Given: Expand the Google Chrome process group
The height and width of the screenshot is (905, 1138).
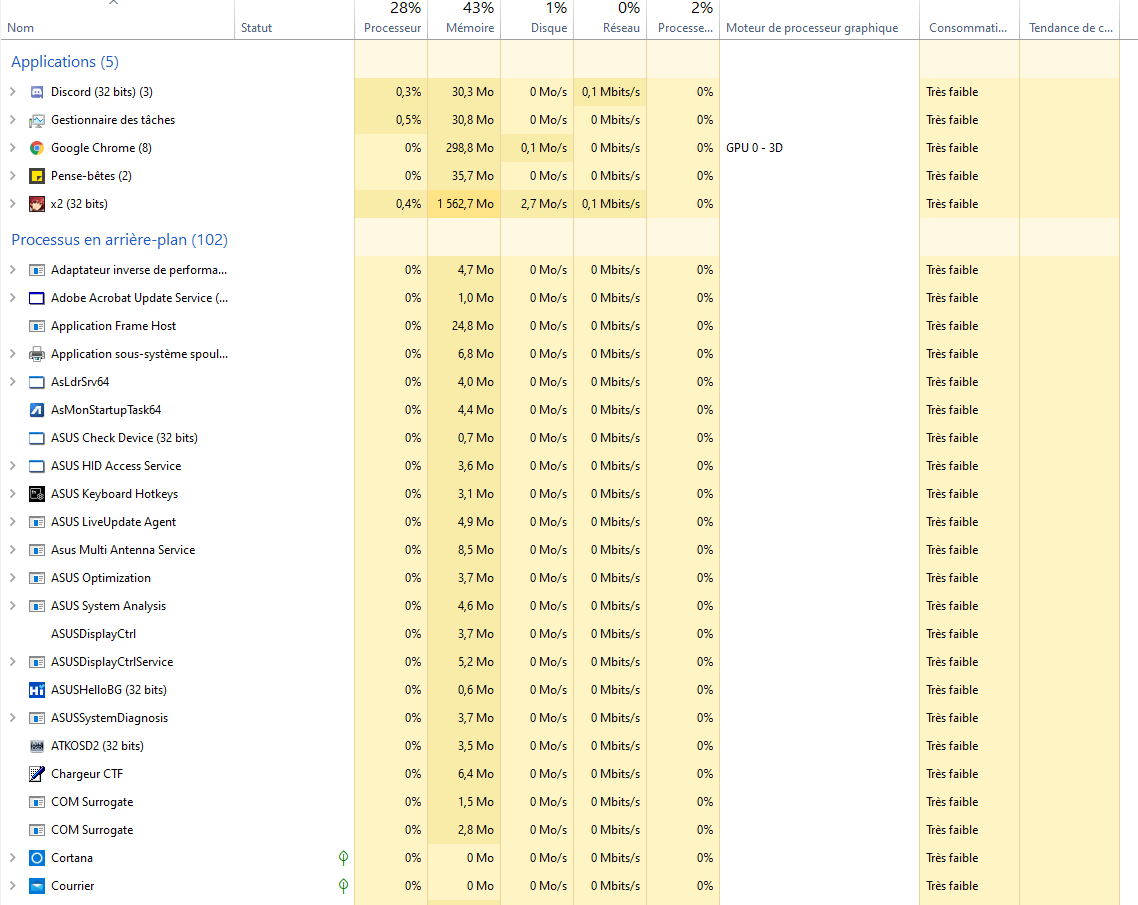Looking at the screenshot, I should click(13, 148).
